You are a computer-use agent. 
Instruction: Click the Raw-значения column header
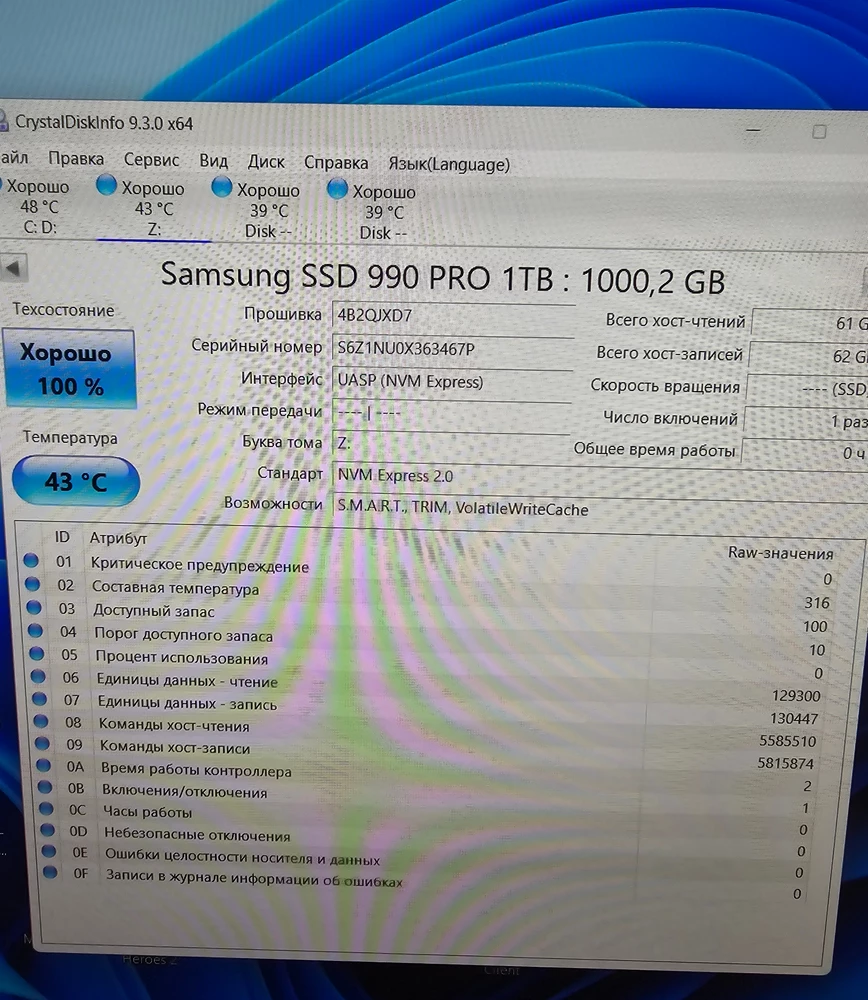click(x=781, y=553)
